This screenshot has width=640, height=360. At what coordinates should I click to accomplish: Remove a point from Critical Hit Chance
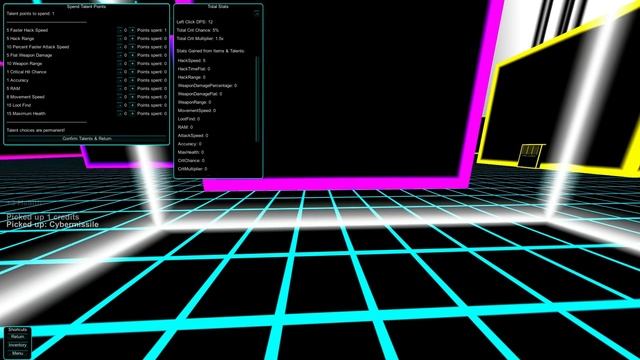(x=120, y=72)
